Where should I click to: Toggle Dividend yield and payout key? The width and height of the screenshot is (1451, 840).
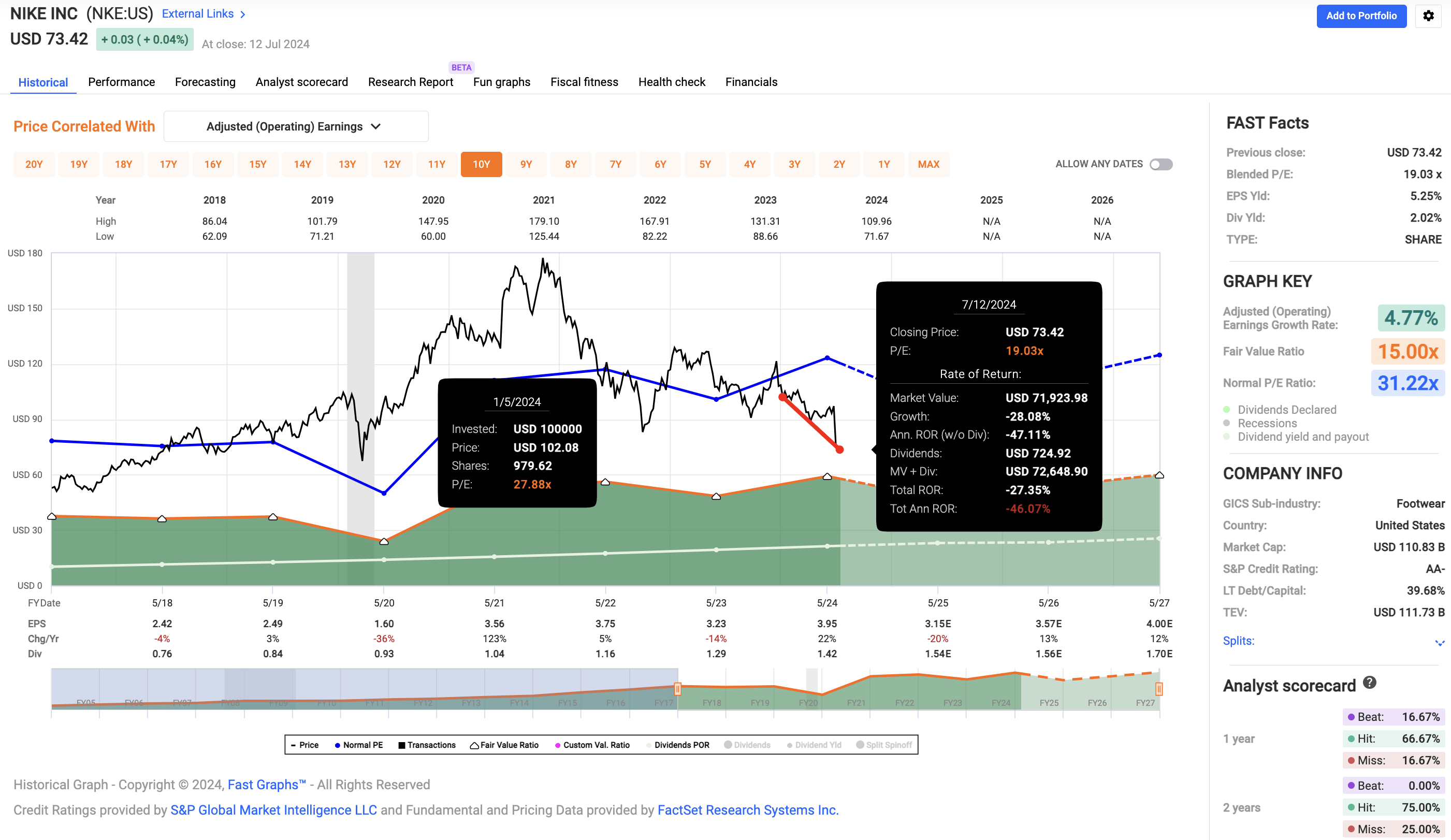click(x=1296, y=437)
